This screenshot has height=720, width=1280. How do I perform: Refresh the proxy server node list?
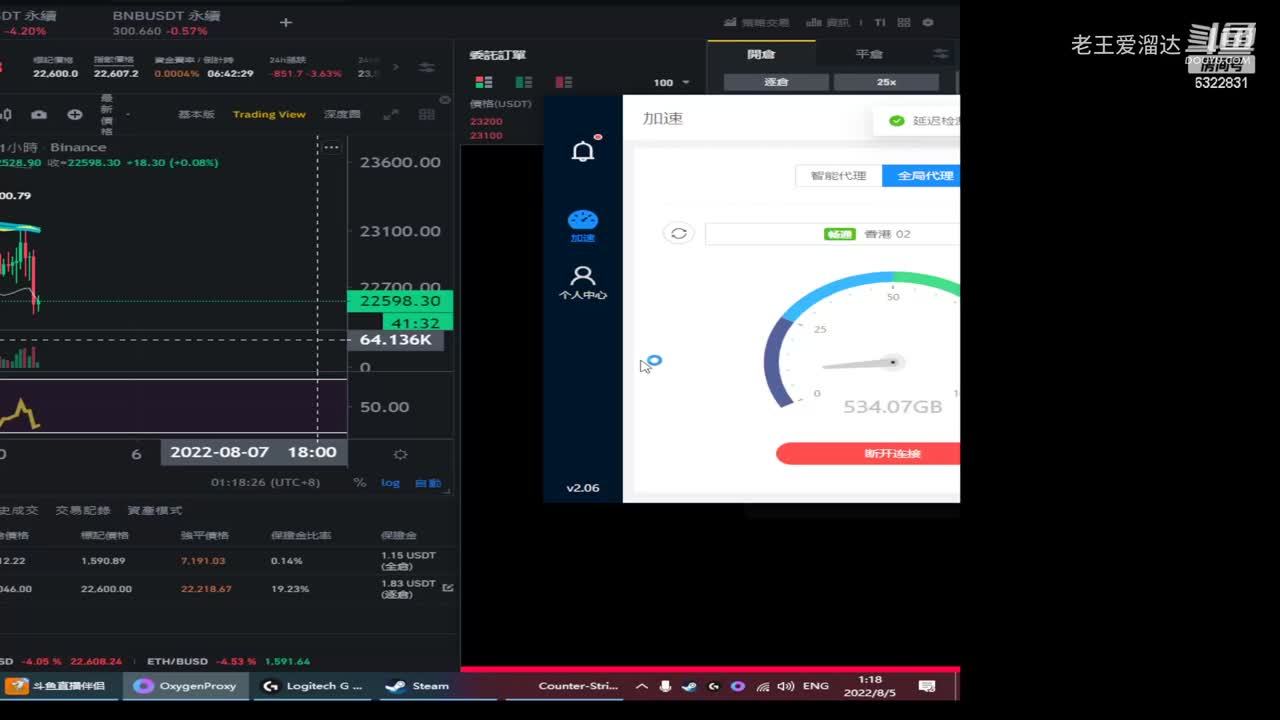678,233
